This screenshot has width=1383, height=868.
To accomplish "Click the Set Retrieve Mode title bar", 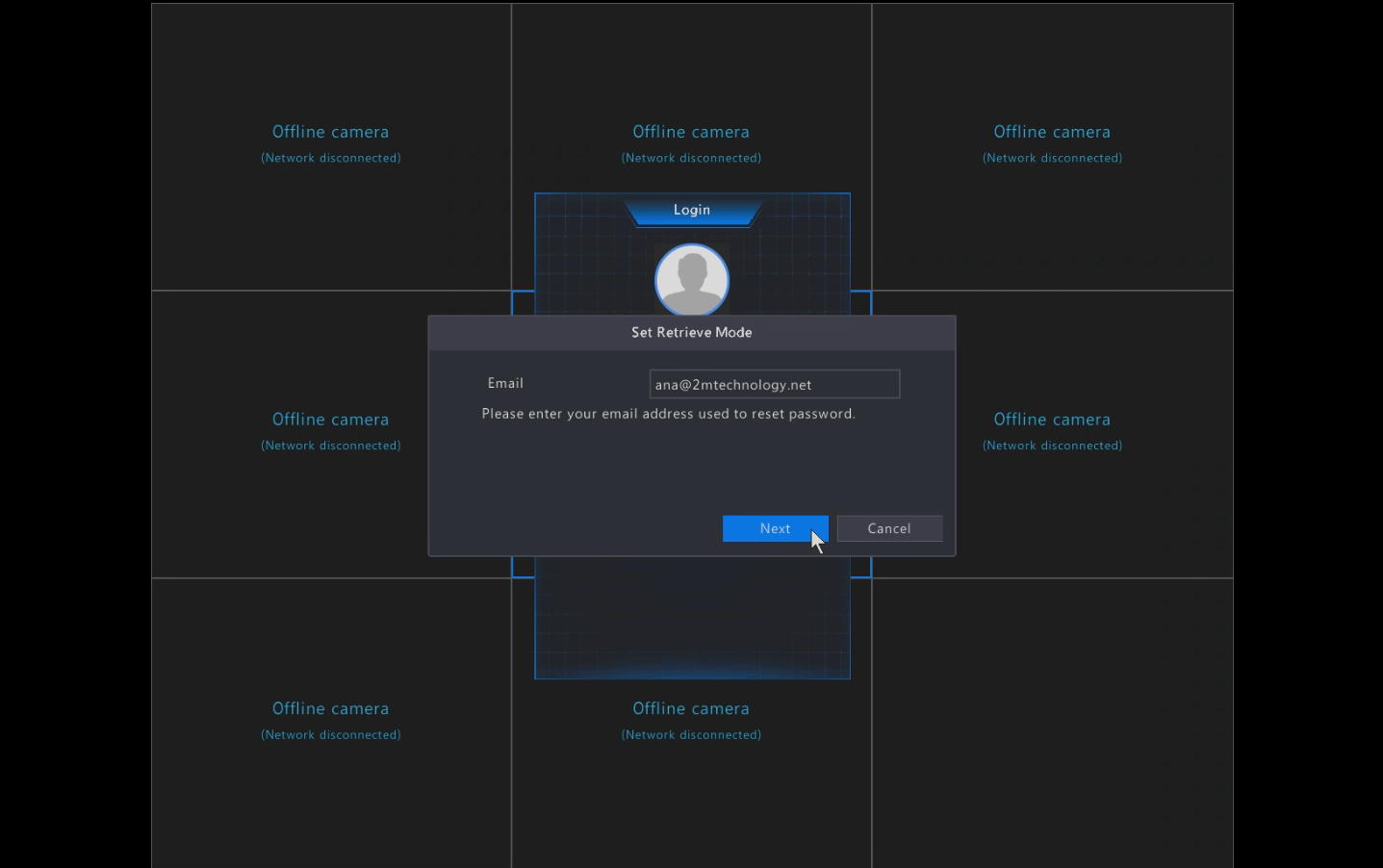I will [691, 332].
